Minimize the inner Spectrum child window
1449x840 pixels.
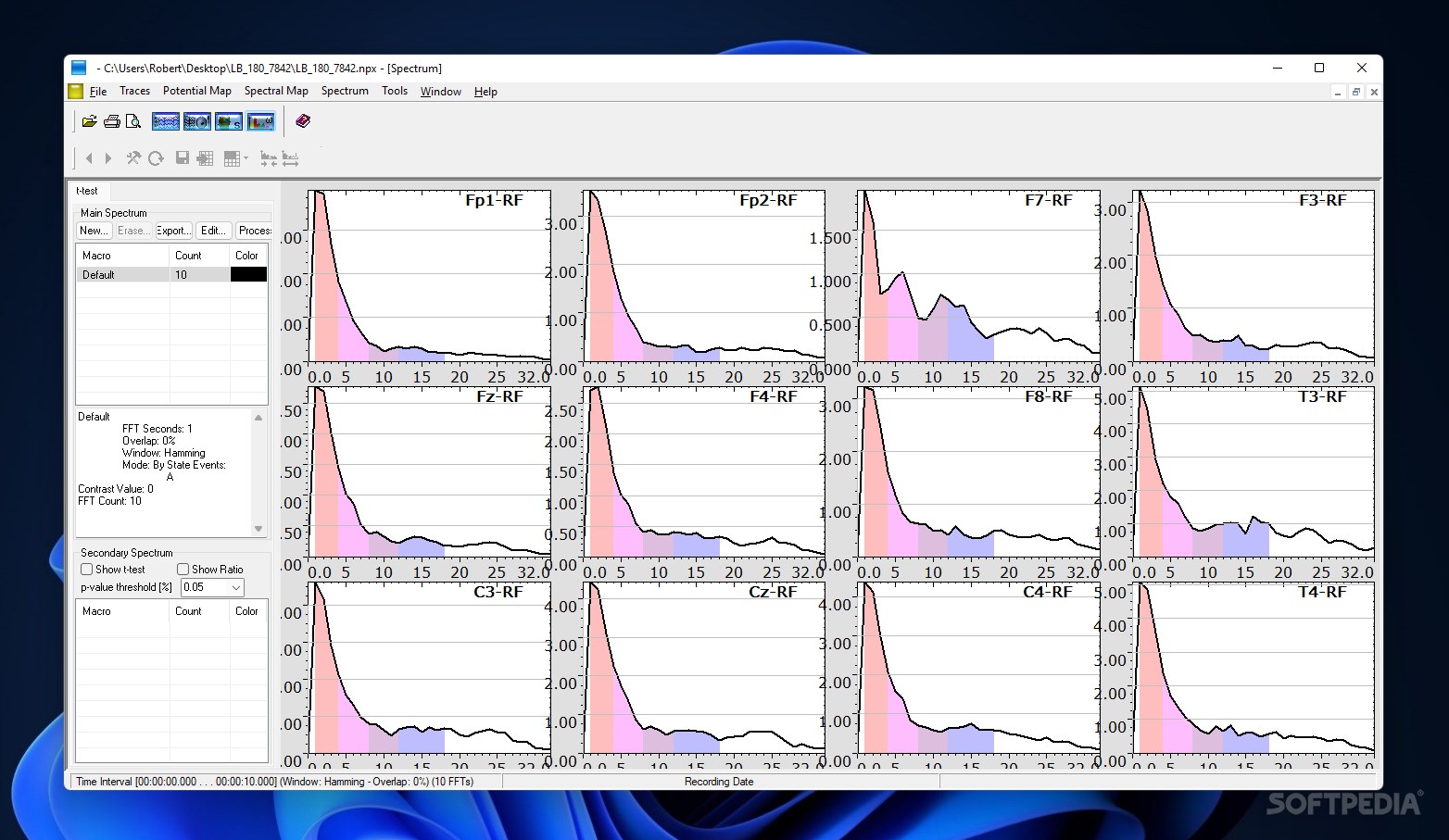[1338, 92]
